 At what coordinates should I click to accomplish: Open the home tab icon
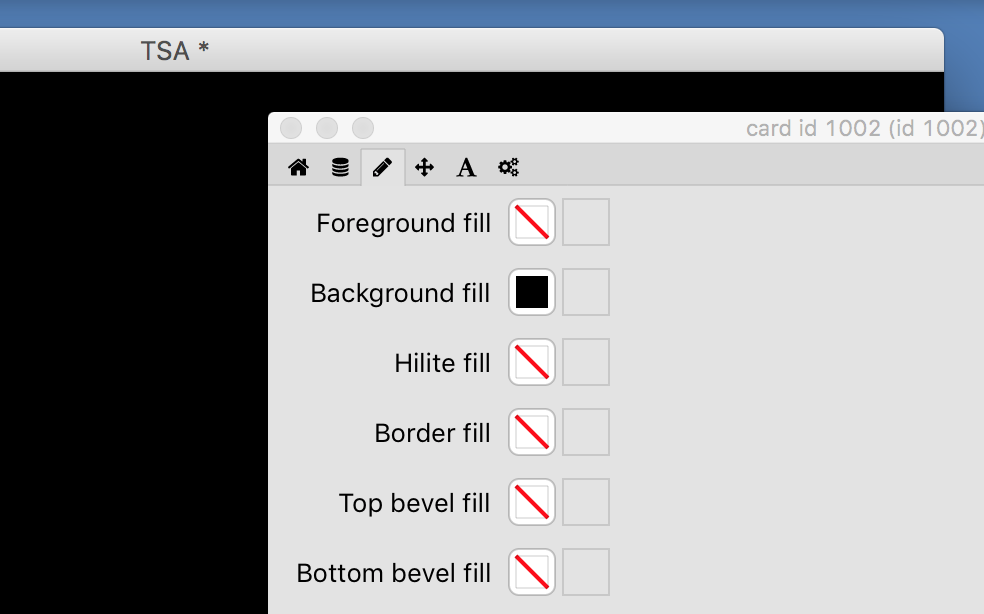pyautogui.click(x=298, y=167)
